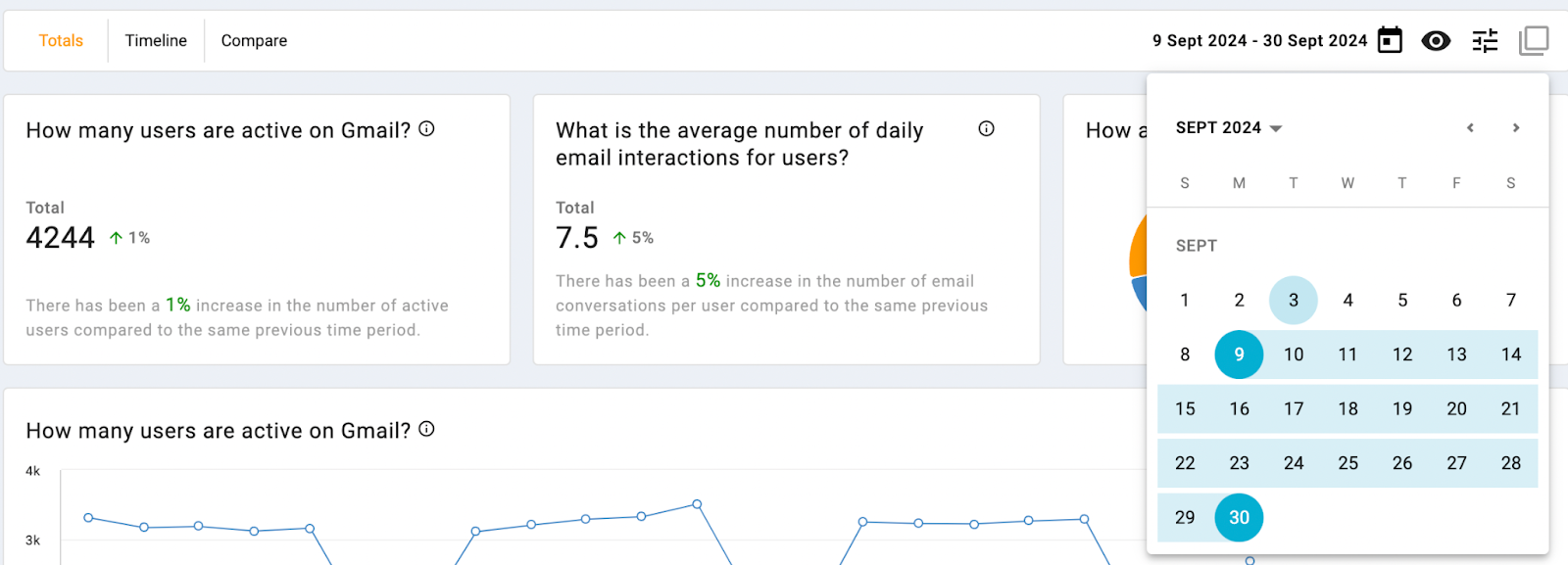Click the previous month chevron in calendar
The image size is (1568, 565).
pos(1469,127)
